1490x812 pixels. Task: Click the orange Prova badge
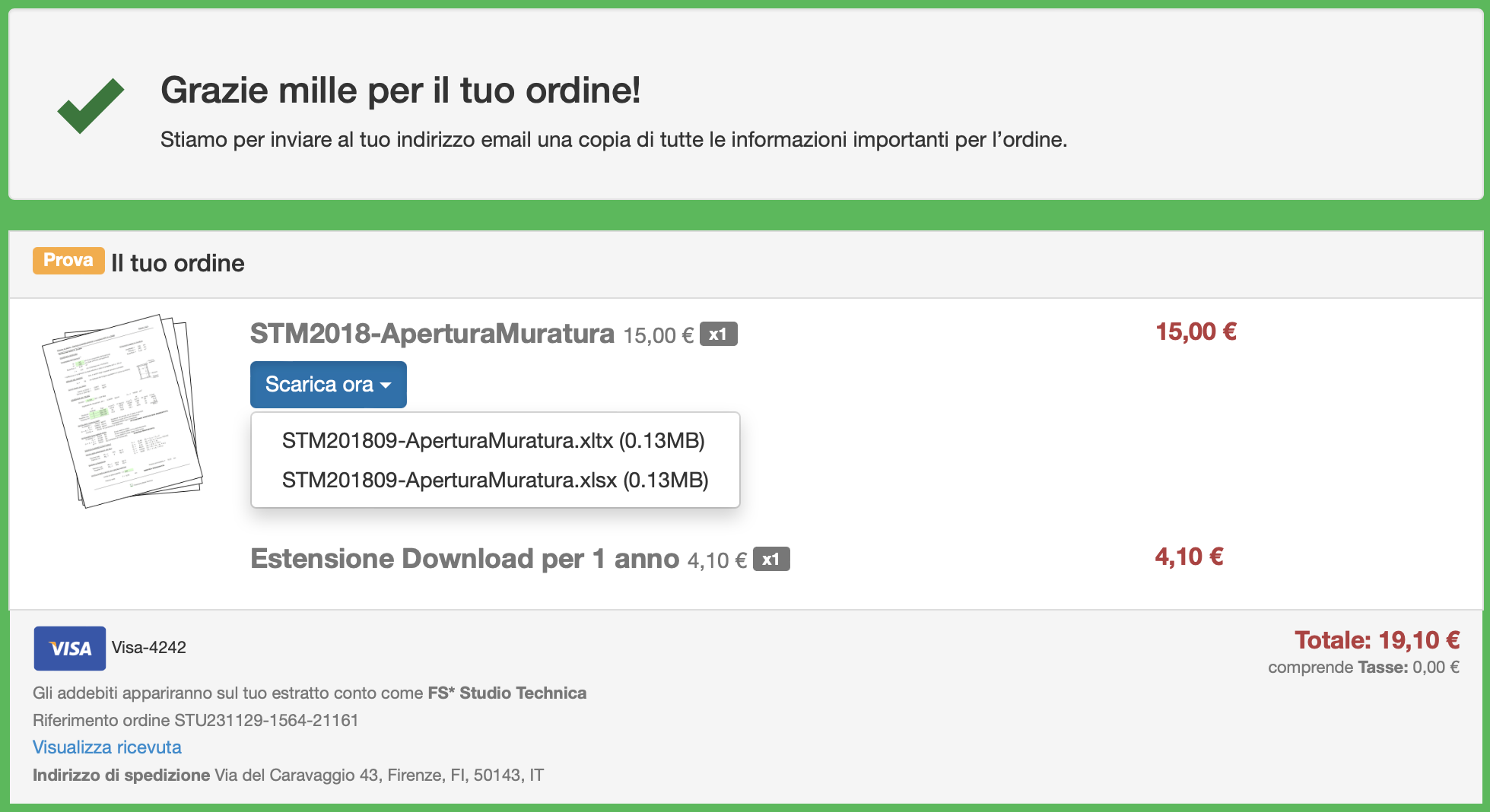pyautogui.click(x=68, y=261)
